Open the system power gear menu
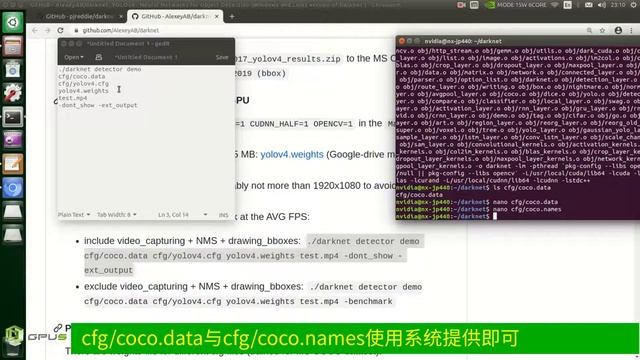 tap(634, 5)
